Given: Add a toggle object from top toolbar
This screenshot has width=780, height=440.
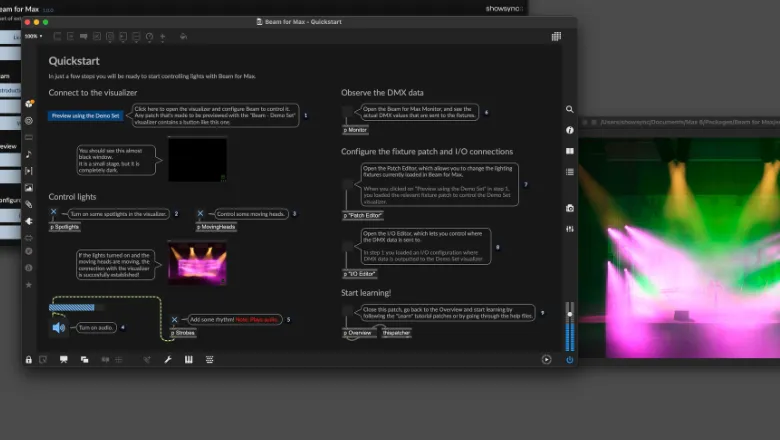Looking at the screenshot, I should pyautogui.click(x=97, y=36).
